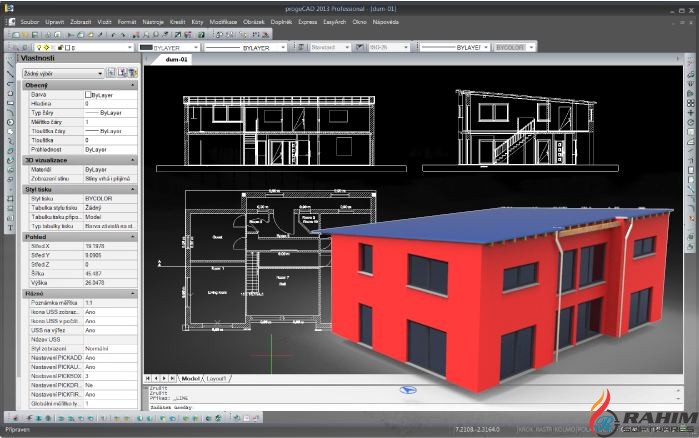Click the Barva ByLayer color swatch
Viewport: 699px width, 438px height.
(88, 94)
